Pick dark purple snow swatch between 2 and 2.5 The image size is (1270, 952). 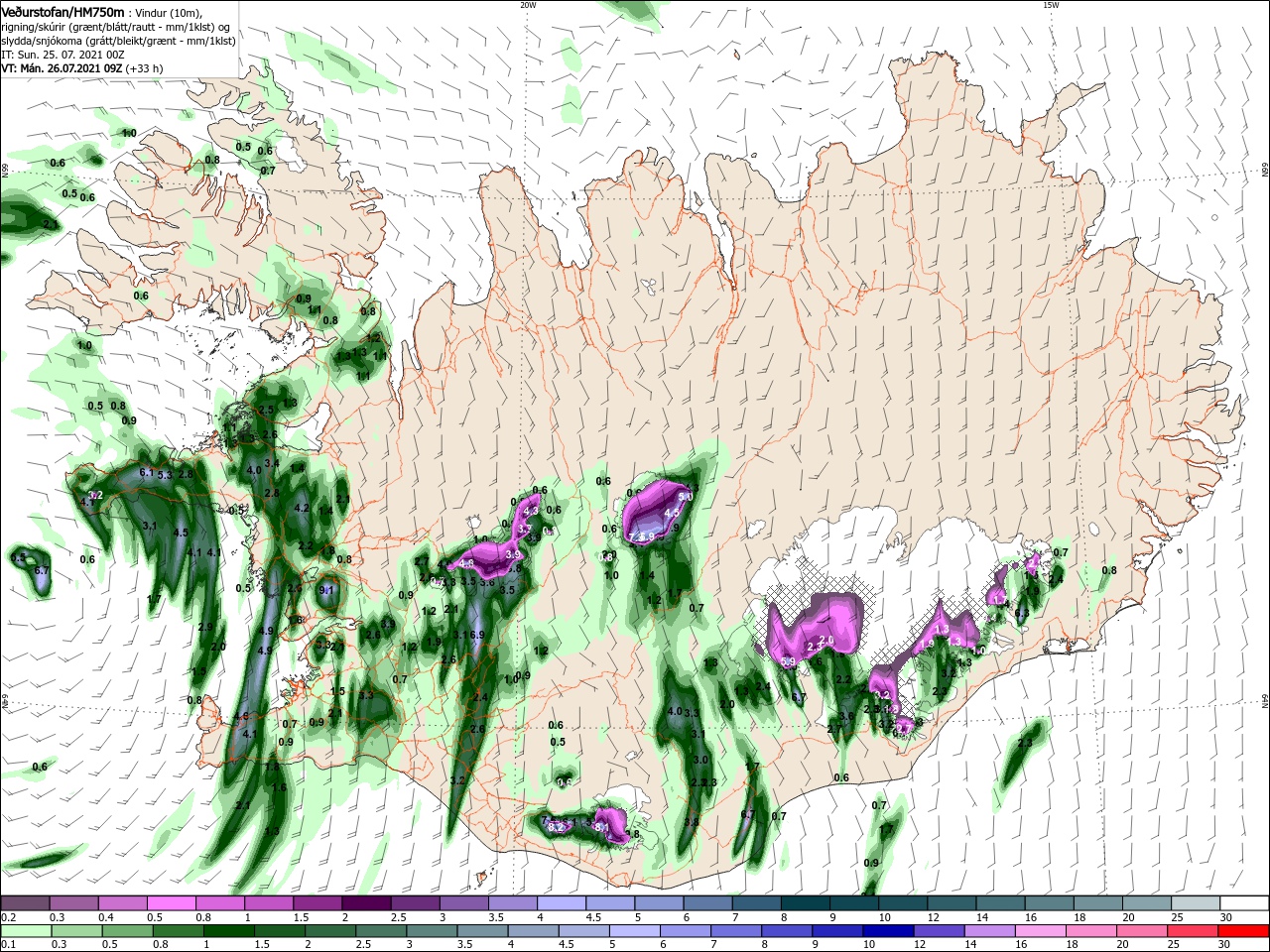pyautogui.click(x=367, y=903)
